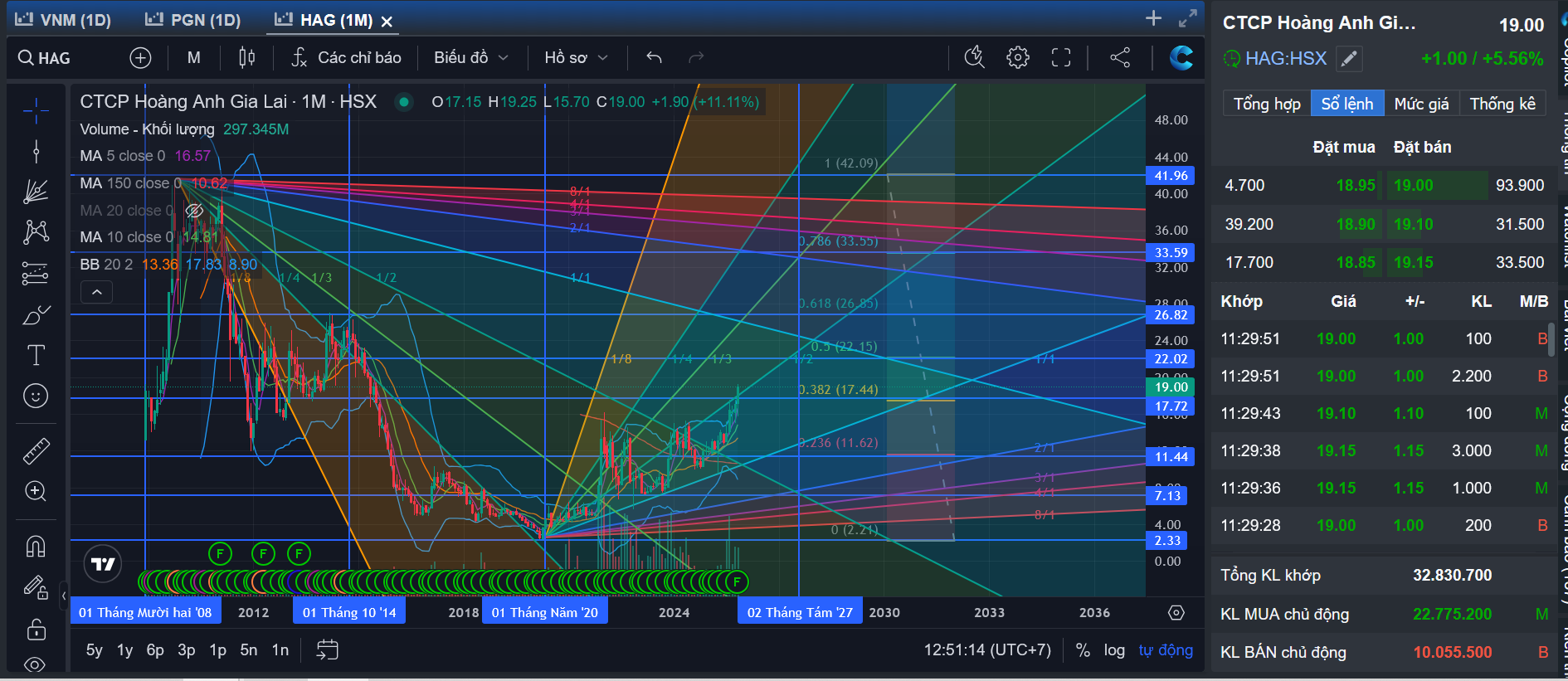Open the emoji icons tool

[x=36, y=396]
